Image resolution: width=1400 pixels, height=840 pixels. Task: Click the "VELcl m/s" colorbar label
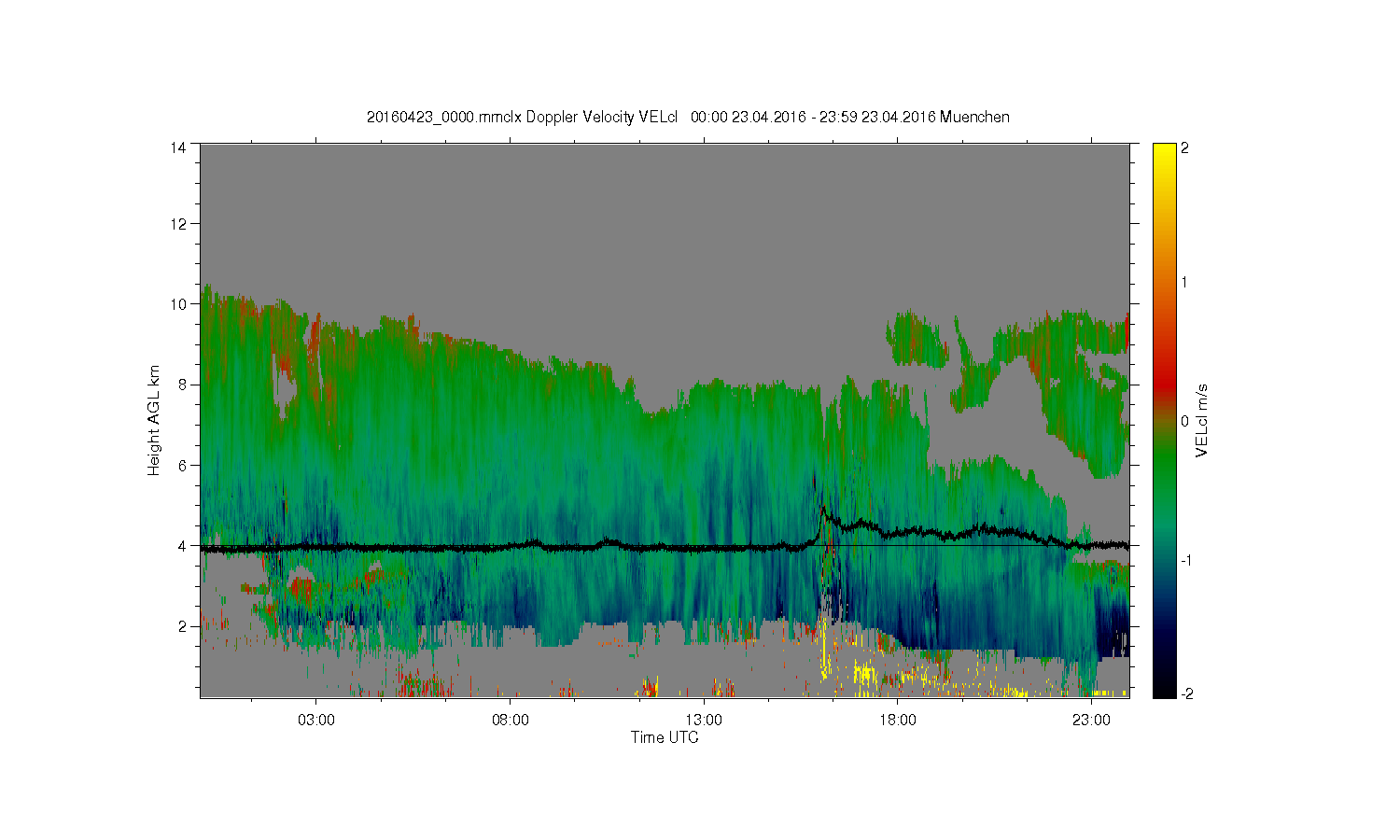pos(1202,420)
